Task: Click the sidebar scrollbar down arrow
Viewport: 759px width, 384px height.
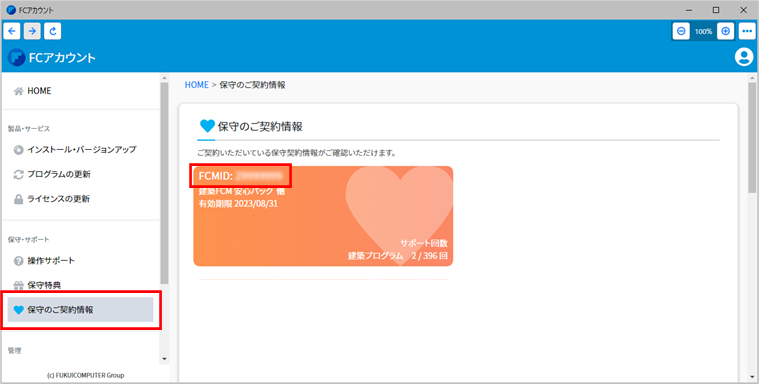Action: pos(164,359)
